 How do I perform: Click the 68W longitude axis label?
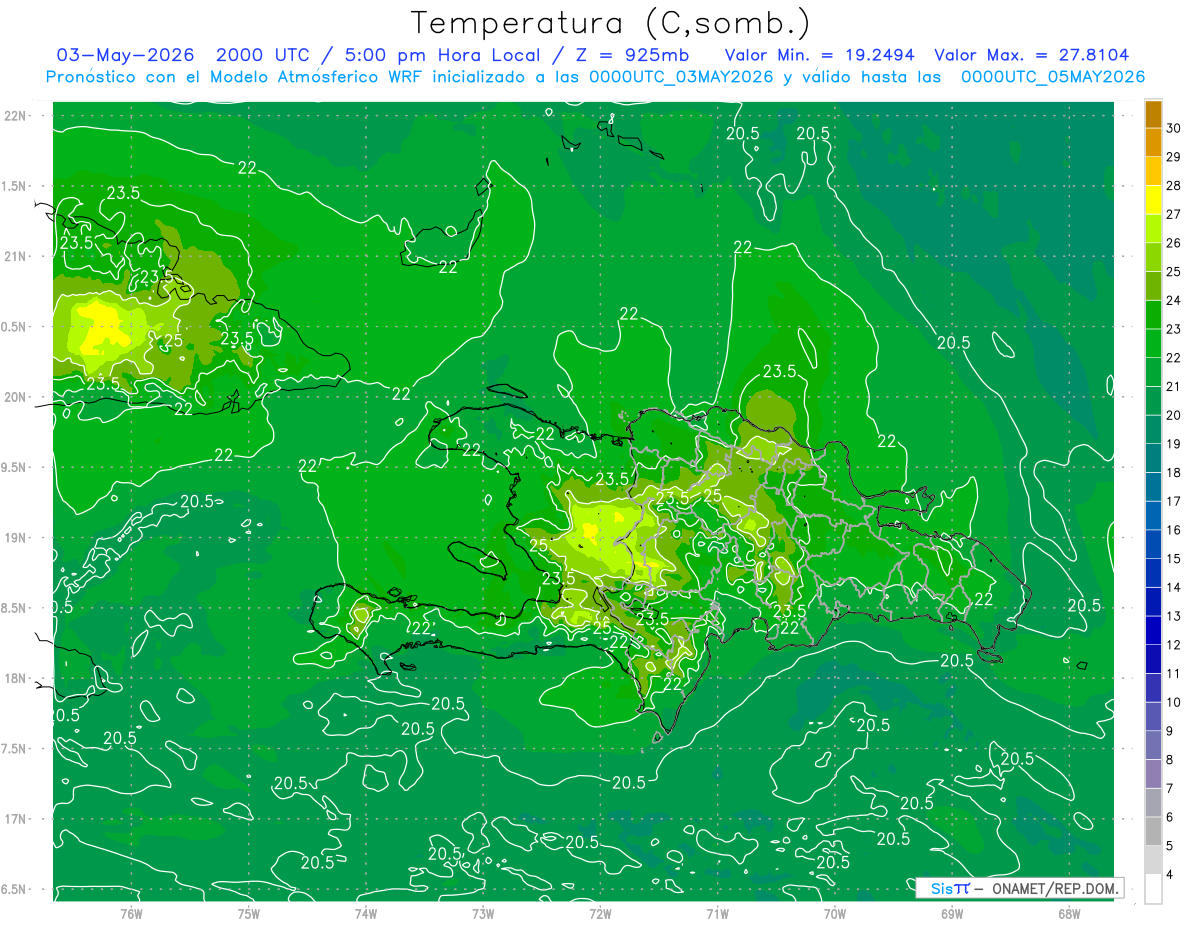(1068, 912)
